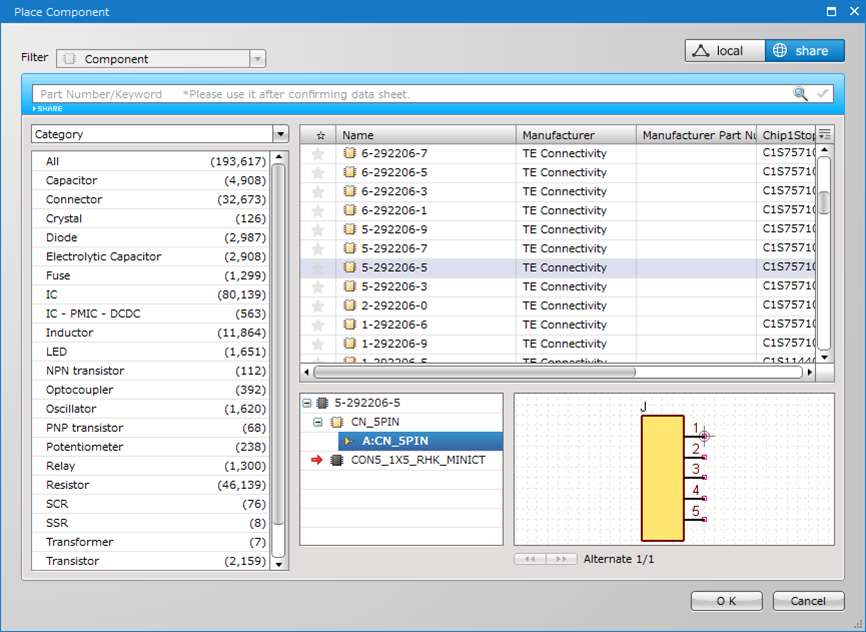
Task: Click the checkmark icon in search bar
Action: click(822, 94)
